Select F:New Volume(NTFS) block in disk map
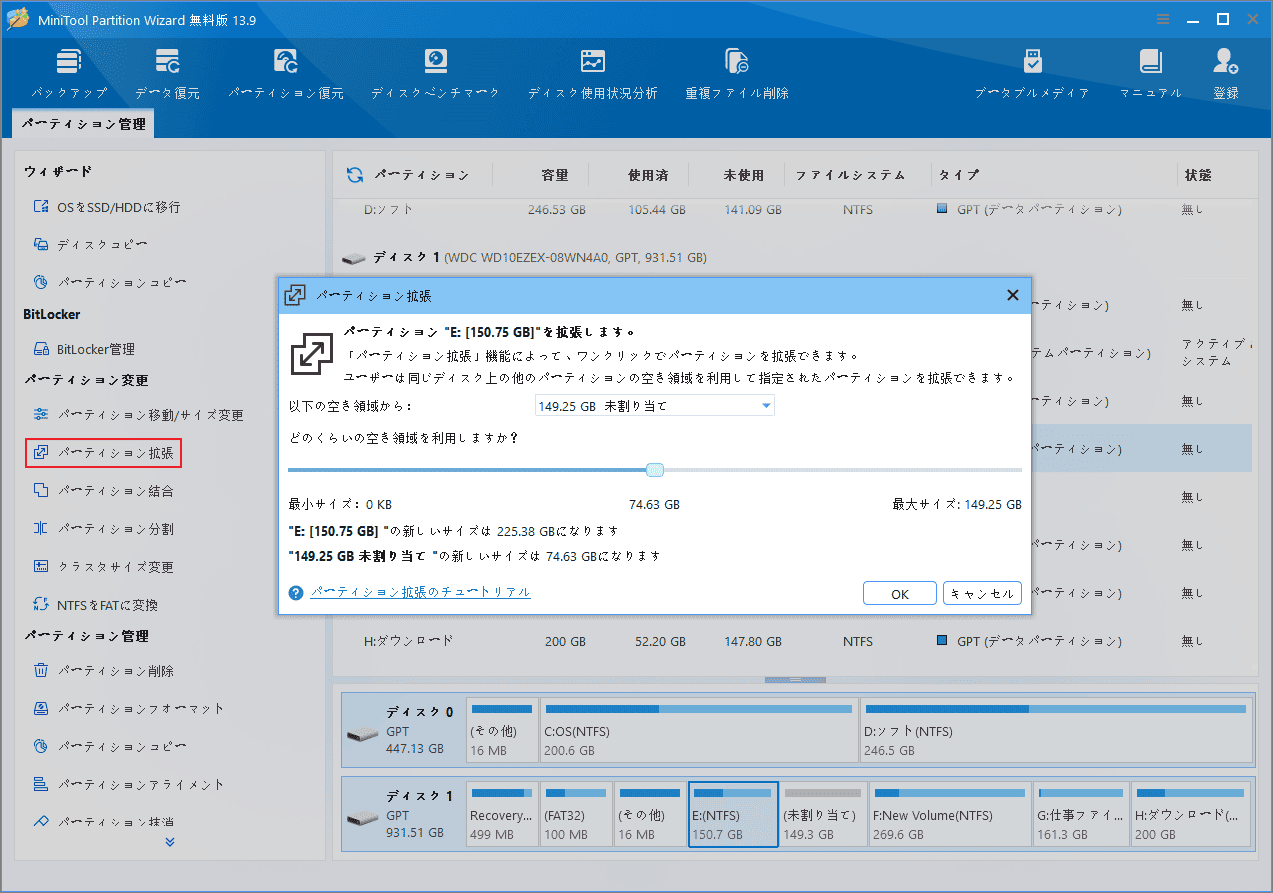The image size is (1273, 893). [x=949, y=814]
